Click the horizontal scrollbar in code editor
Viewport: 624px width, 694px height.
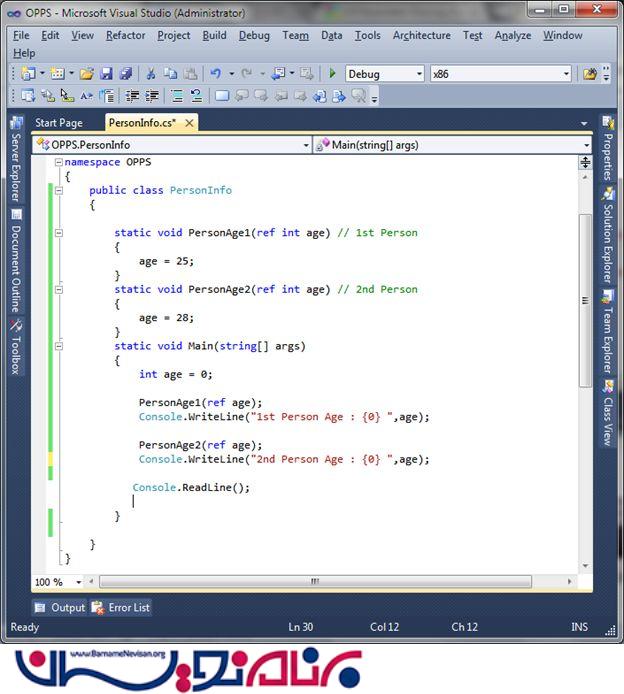coord(315,581)
